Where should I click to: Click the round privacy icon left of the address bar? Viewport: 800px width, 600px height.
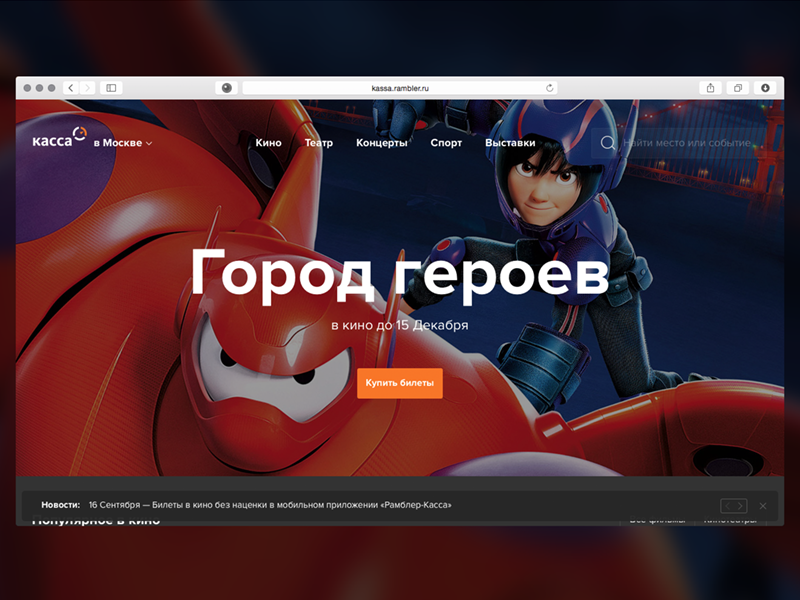pos(227,88)
